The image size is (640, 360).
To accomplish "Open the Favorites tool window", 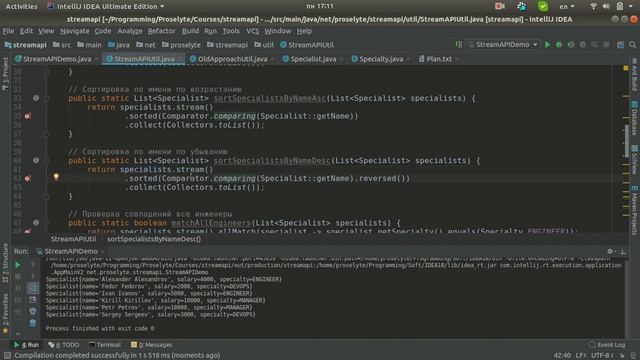I will (x=5, y=314).
